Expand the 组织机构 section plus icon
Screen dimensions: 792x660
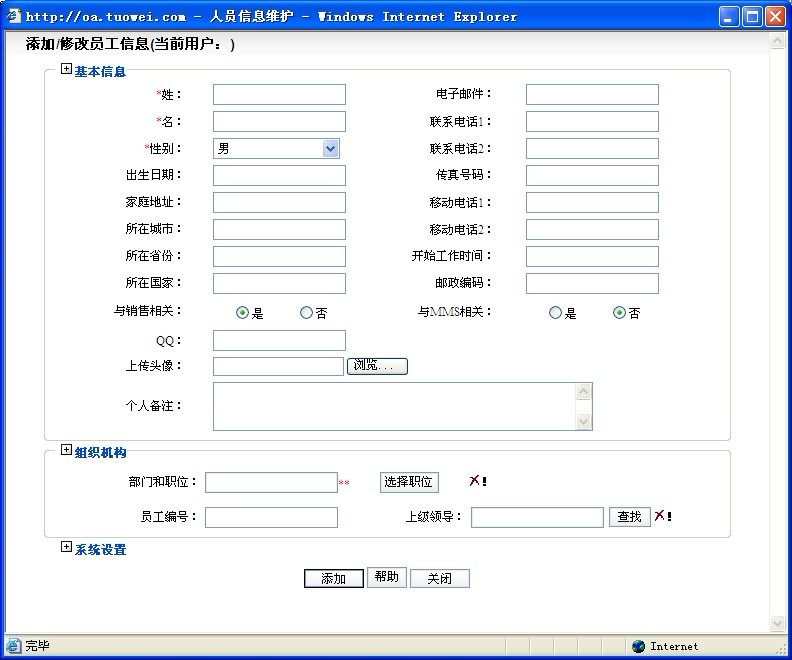point(67,451)
